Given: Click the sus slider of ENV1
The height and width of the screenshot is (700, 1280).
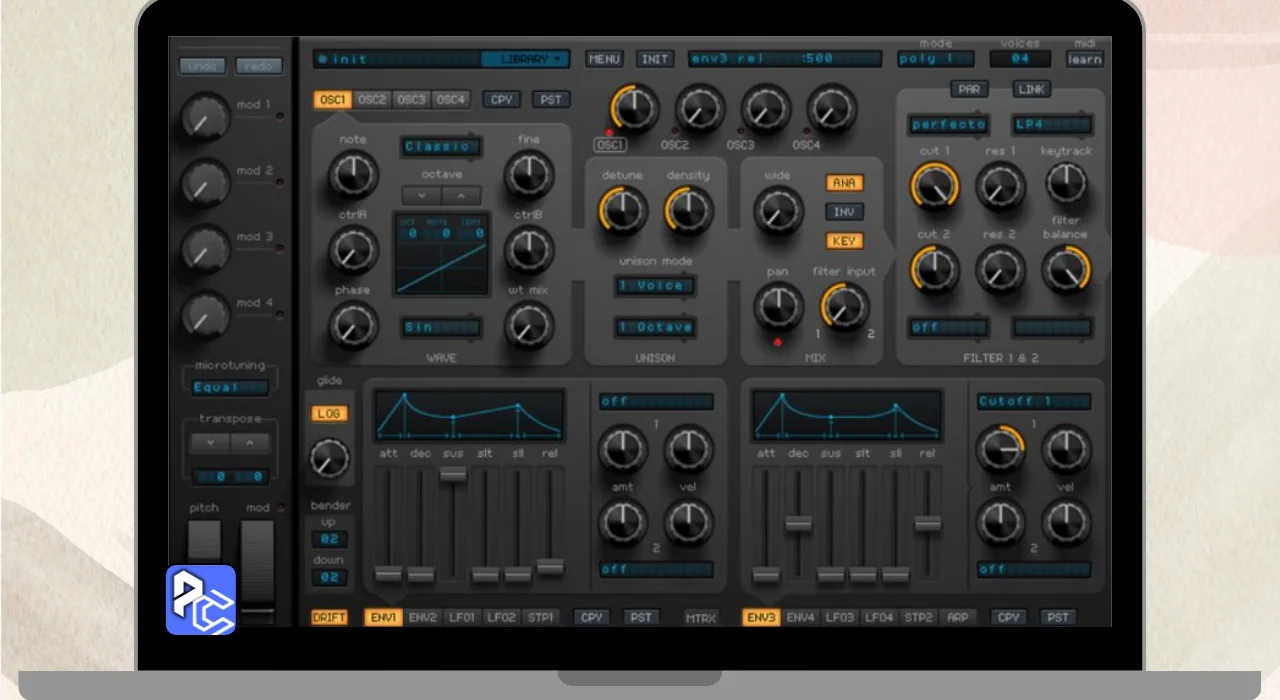Looking at the screenshot, I should [x=453, y=474].
